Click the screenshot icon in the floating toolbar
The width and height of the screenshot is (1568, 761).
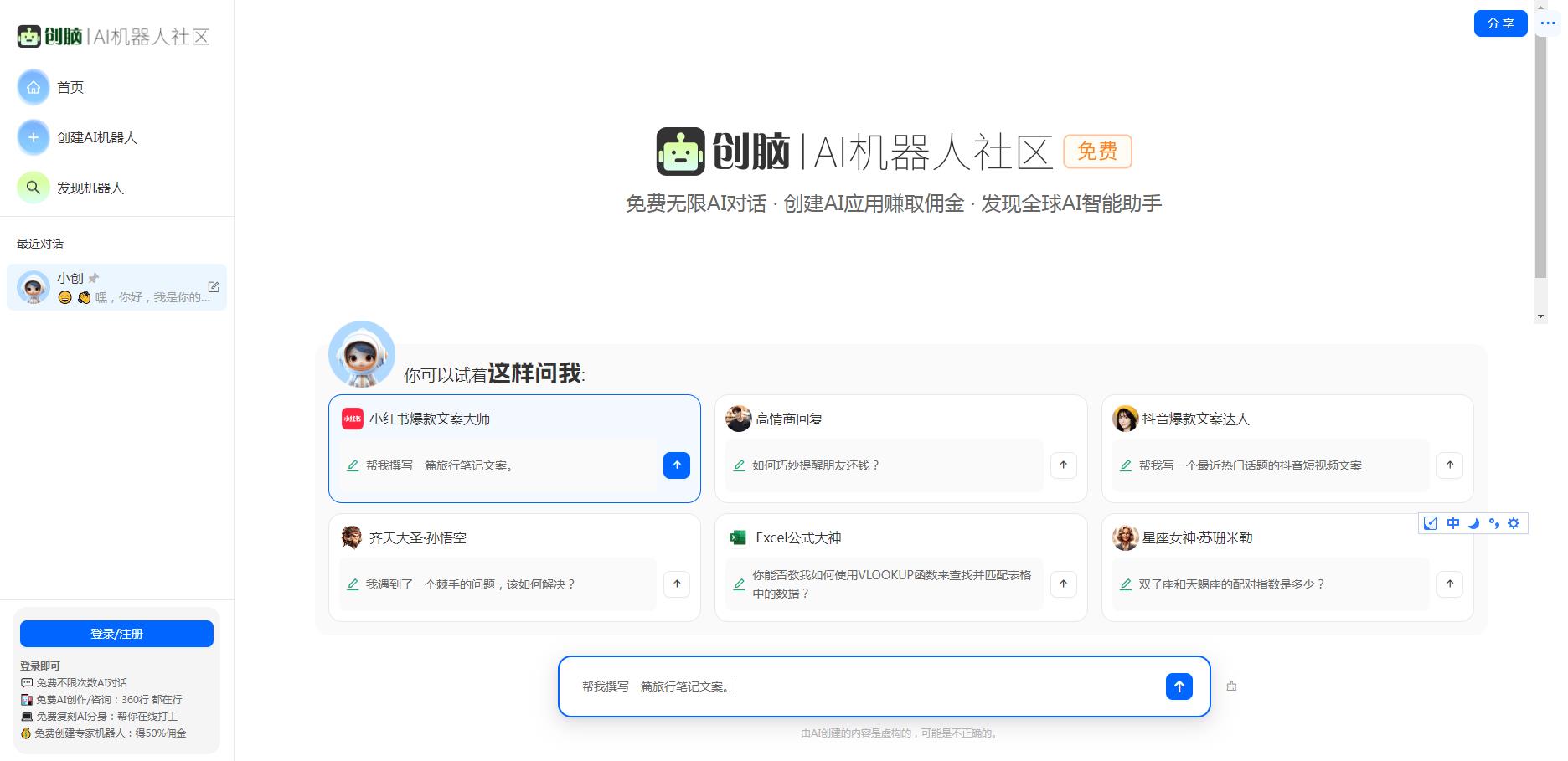coord(1430,523)
